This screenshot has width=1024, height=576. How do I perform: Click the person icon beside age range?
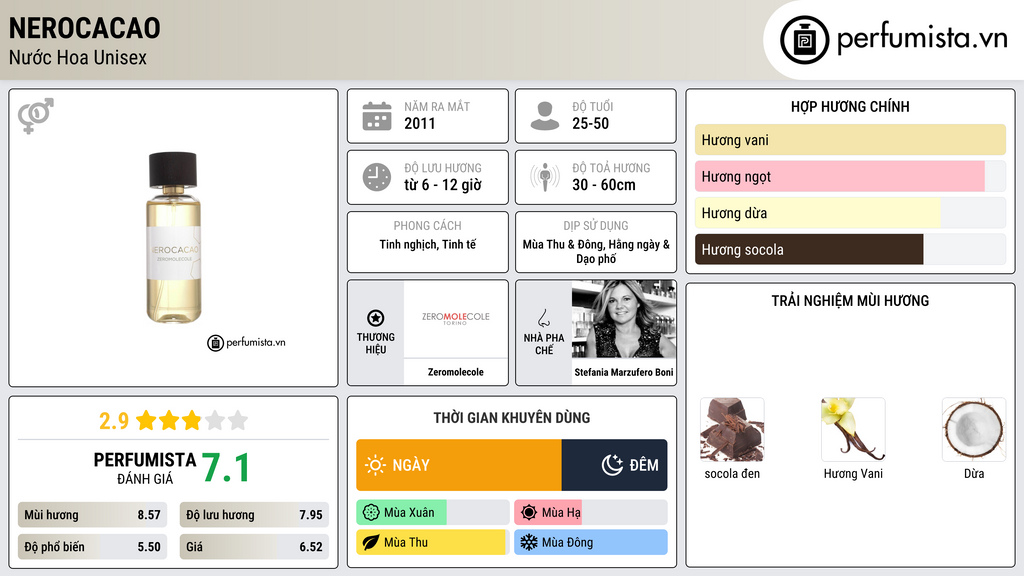pyautogui.click(x=545, y=116)
